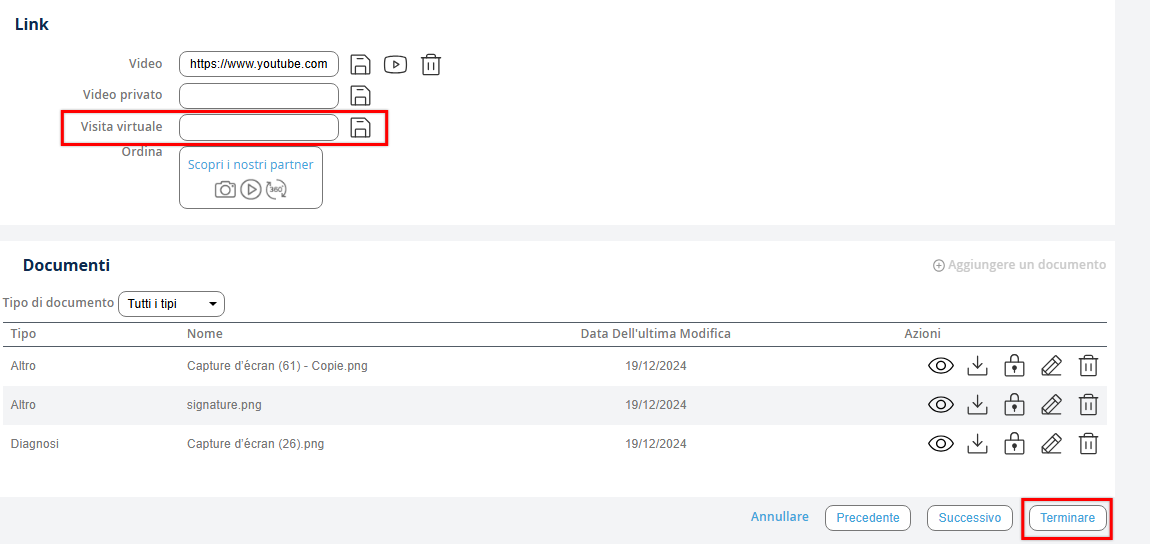Preview signature.png with eye icon
The image size is (1150, 544).
(941, 405)
